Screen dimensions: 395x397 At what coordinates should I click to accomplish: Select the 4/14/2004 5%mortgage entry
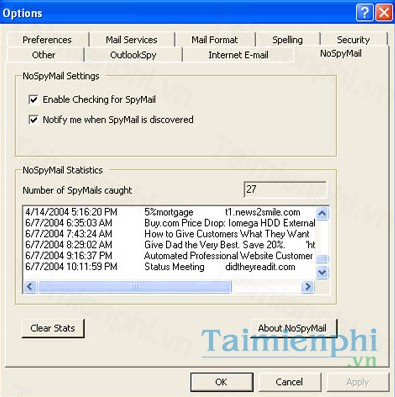click(170, 212)
